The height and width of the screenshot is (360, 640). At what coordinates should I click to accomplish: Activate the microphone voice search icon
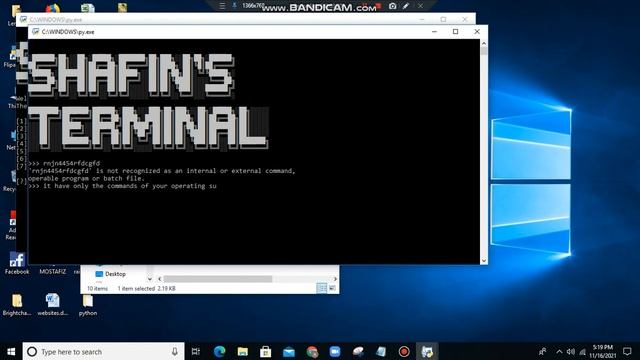point(175,351)
